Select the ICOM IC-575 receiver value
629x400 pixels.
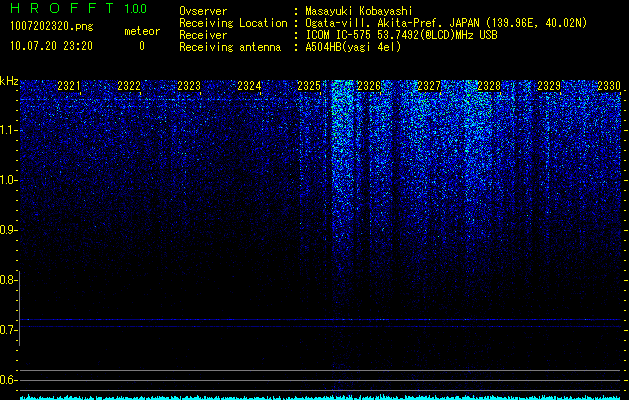coord(402,35)
